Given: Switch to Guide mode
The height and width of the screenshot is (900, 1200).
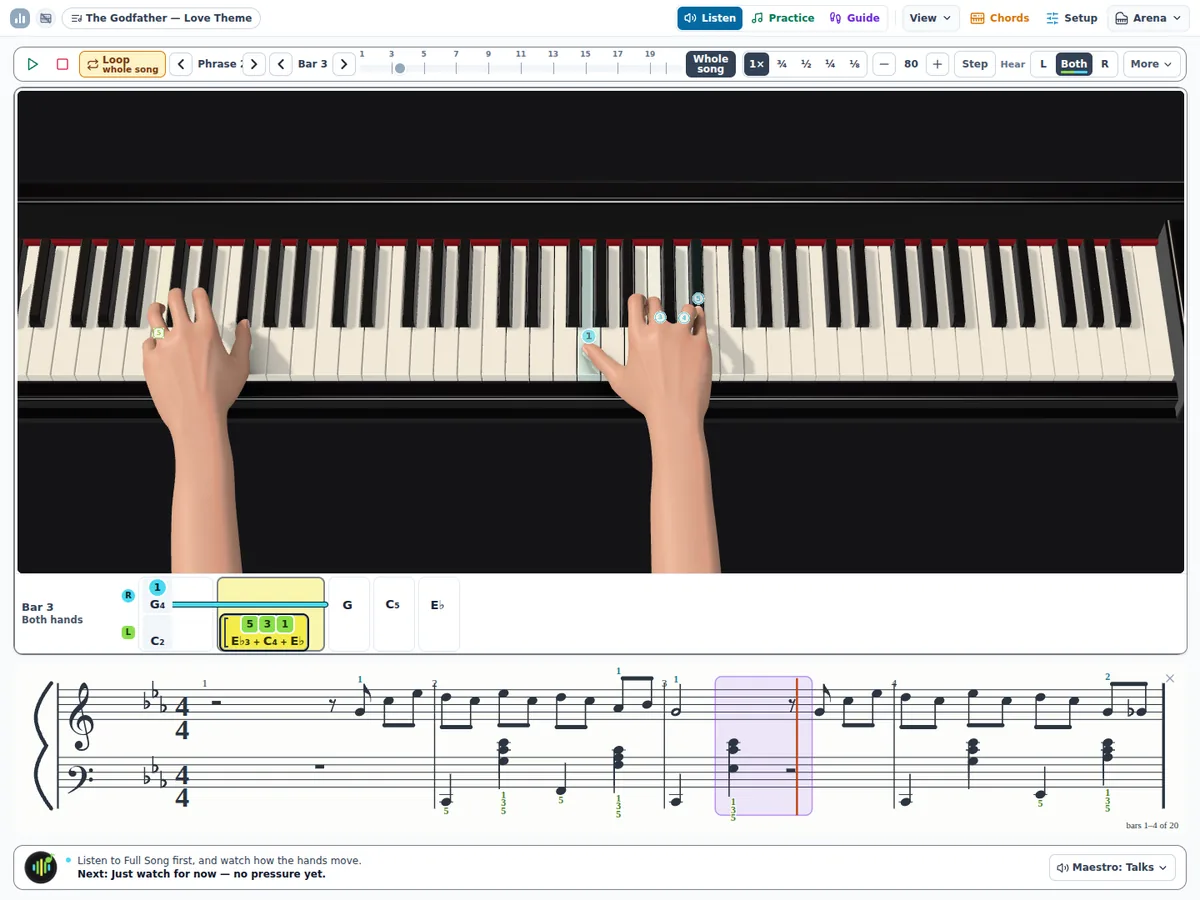Looking at the screenshot, I should tap(855, 18).
